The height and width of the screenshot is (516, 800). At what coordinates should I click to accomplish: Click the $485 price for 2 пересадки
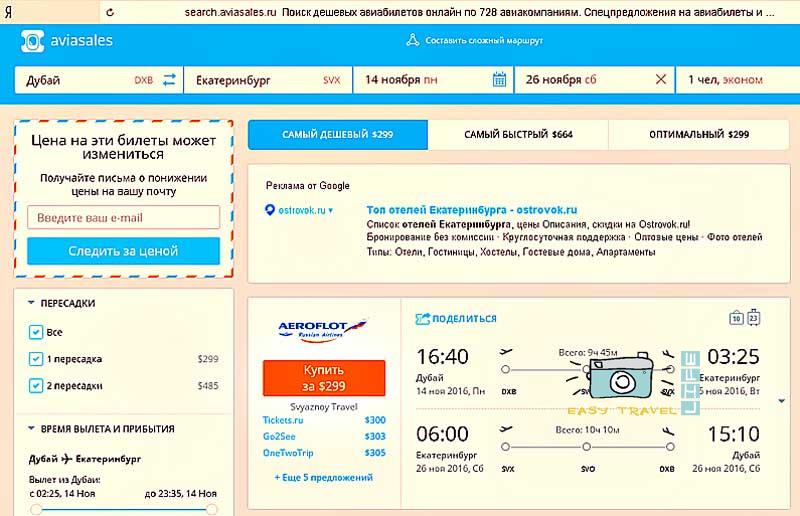tap(208, 386)
